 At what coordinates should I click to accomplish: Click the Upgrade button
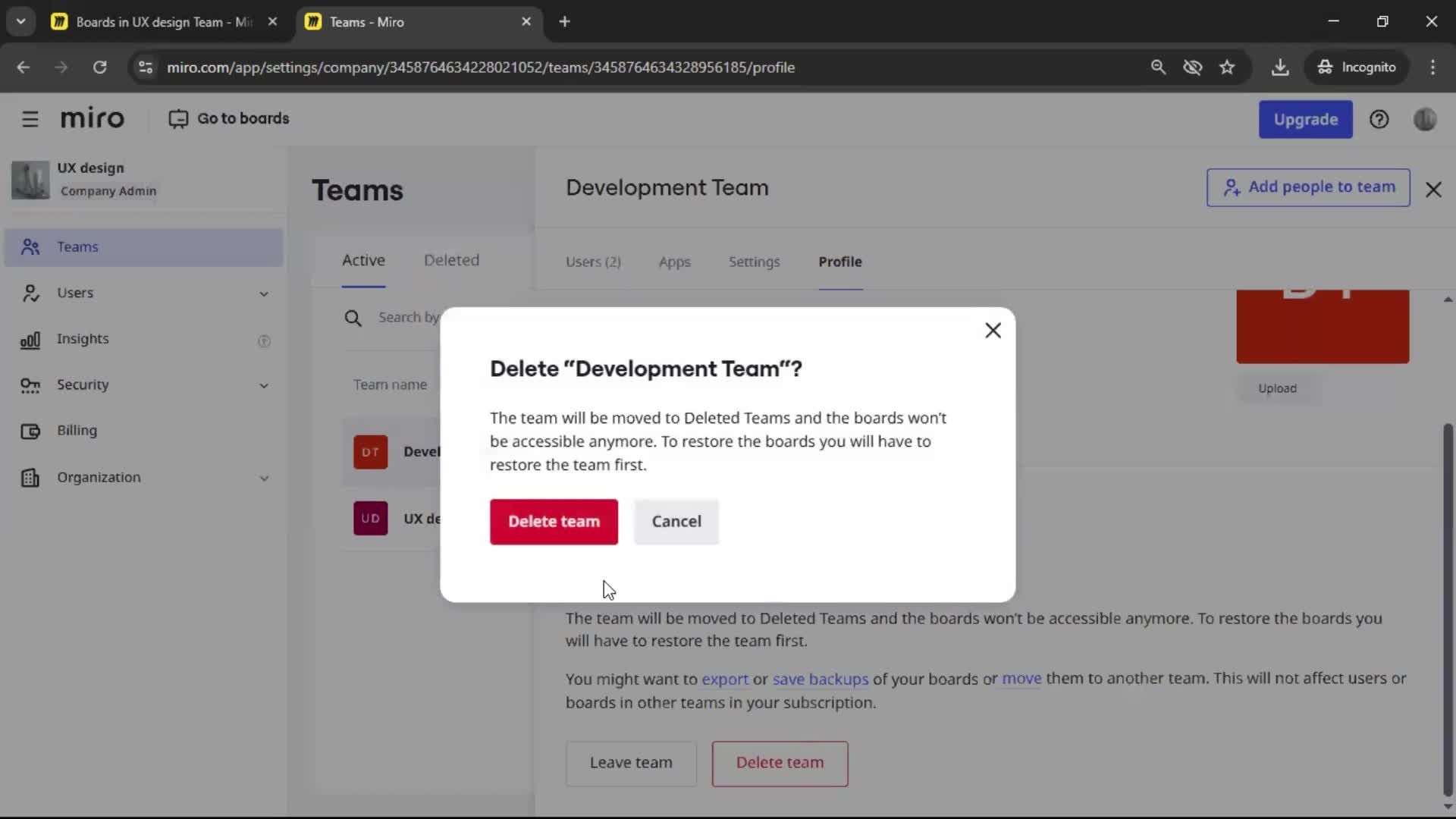tap(1305, 119)
